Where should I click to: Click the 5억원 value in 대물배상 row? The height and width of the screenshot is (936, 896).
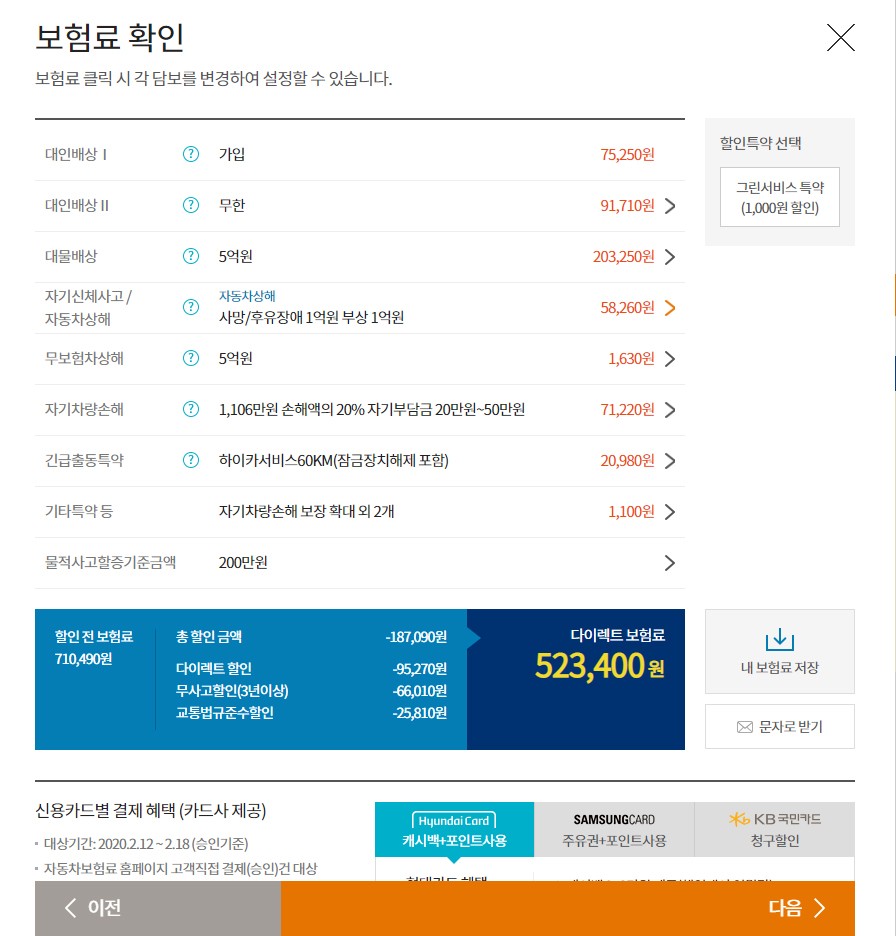[x=235, y=257]
